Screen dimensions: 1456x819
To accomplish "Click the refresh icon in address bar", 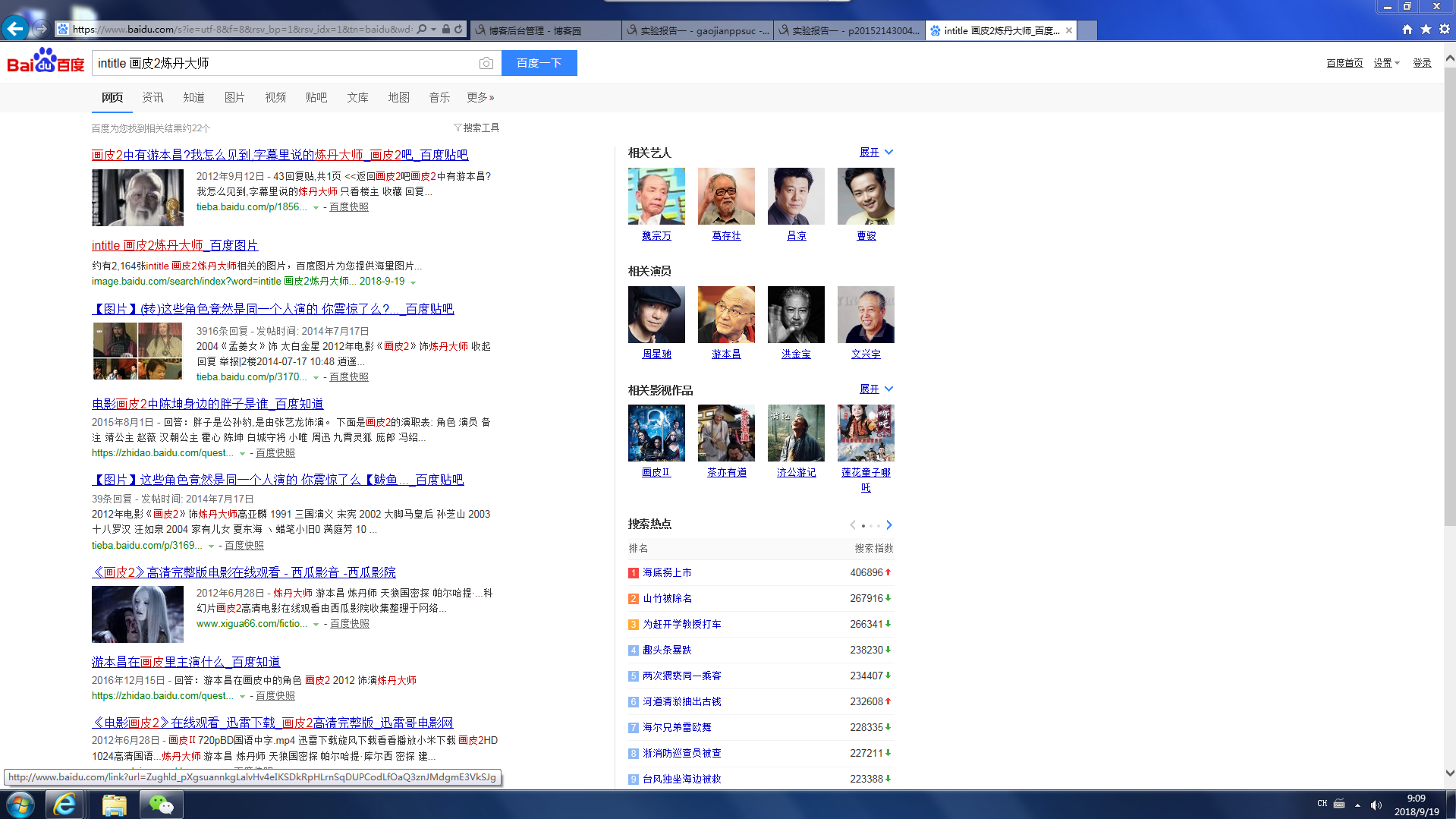I will click(x=458, y=30).
